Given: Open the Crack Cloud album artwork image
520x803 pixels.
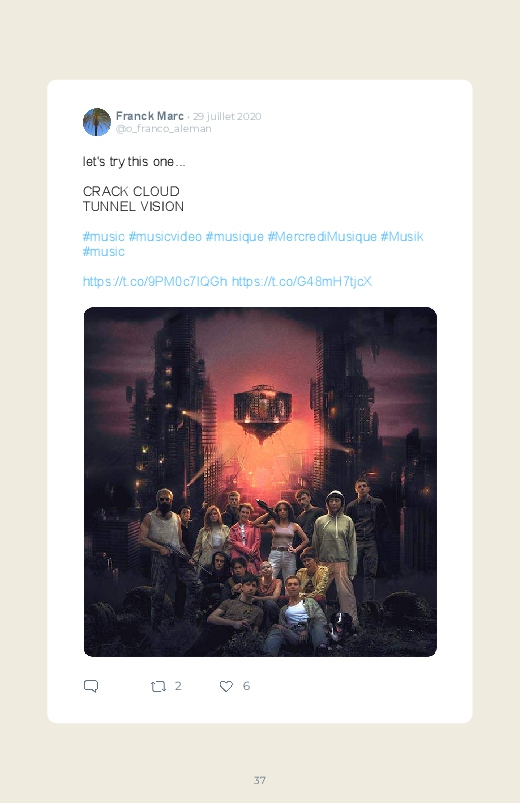Looking at the screenshot, I should (x=260, y=482).
